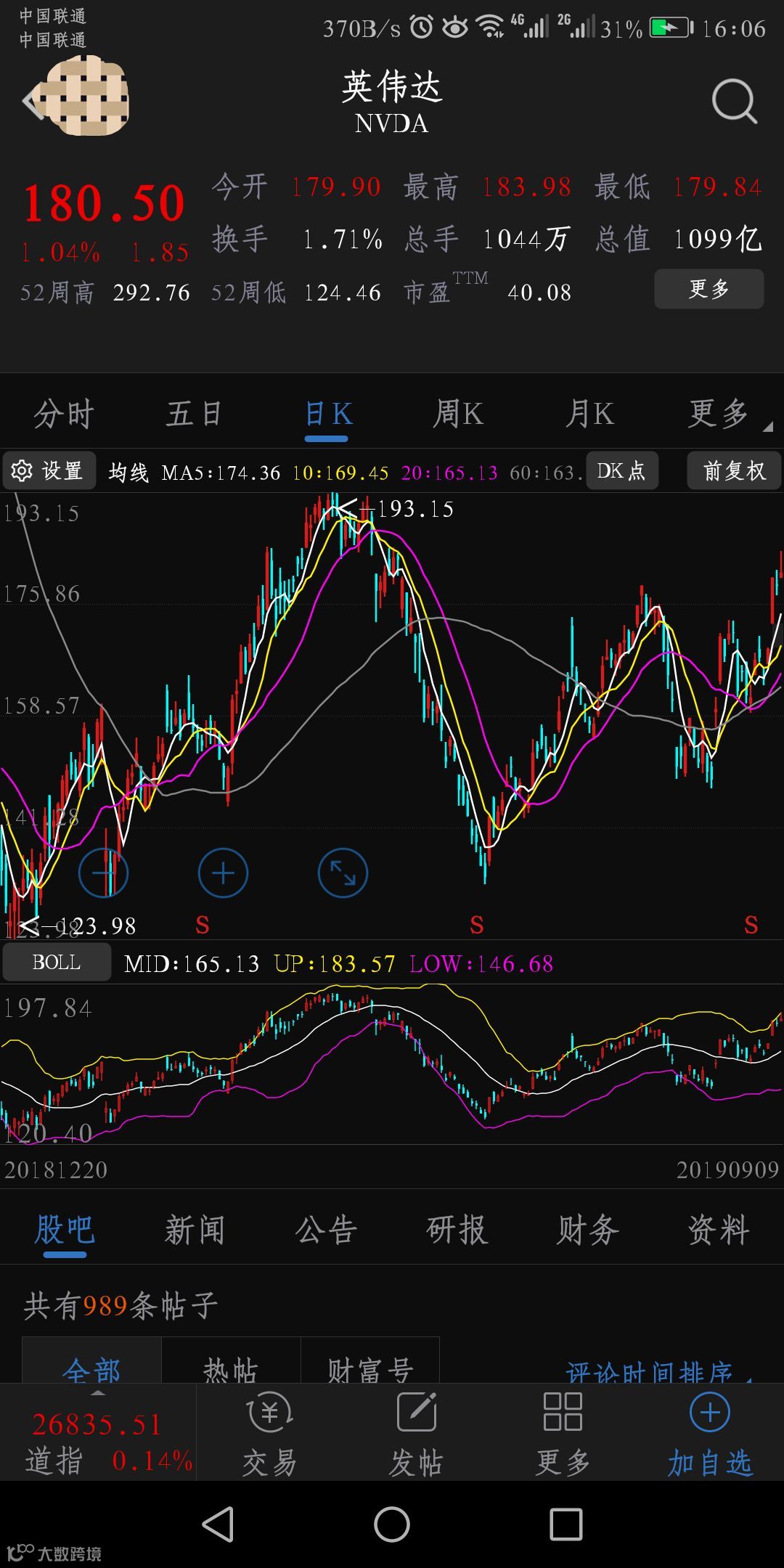Open the 资料 company profile tab

(x=719, y=1230)
